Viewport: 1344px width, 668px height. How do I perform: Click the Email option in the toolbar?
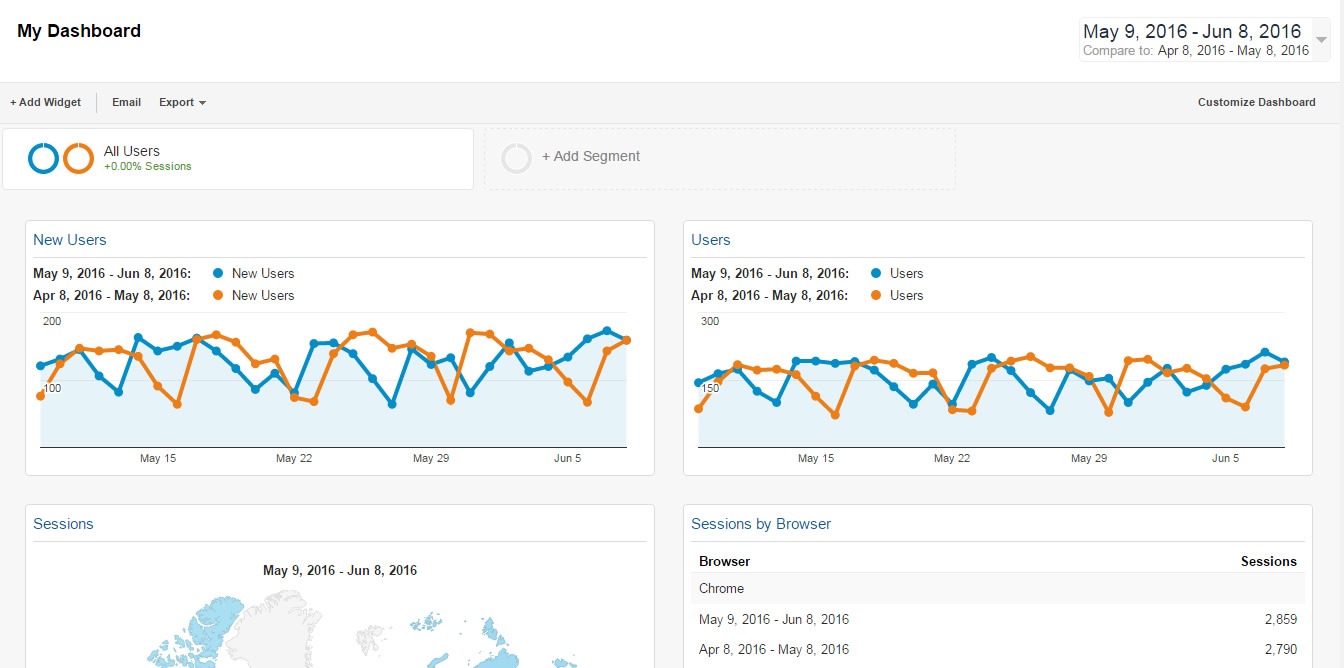coord(125,102)
